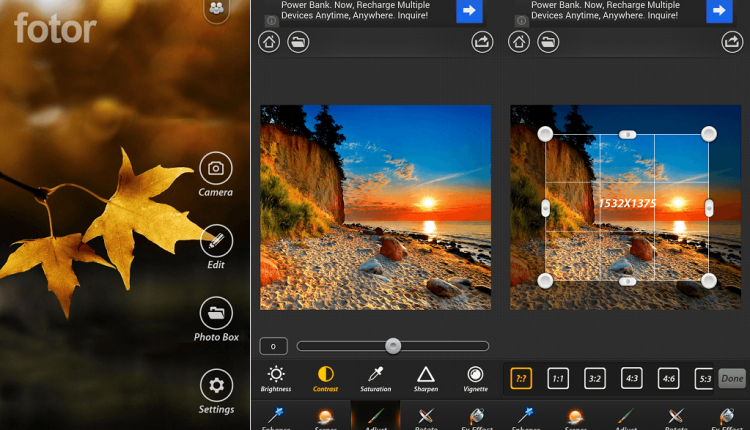Click the contrast slider handle
The image size is (750, 430).
click(393, 345)
